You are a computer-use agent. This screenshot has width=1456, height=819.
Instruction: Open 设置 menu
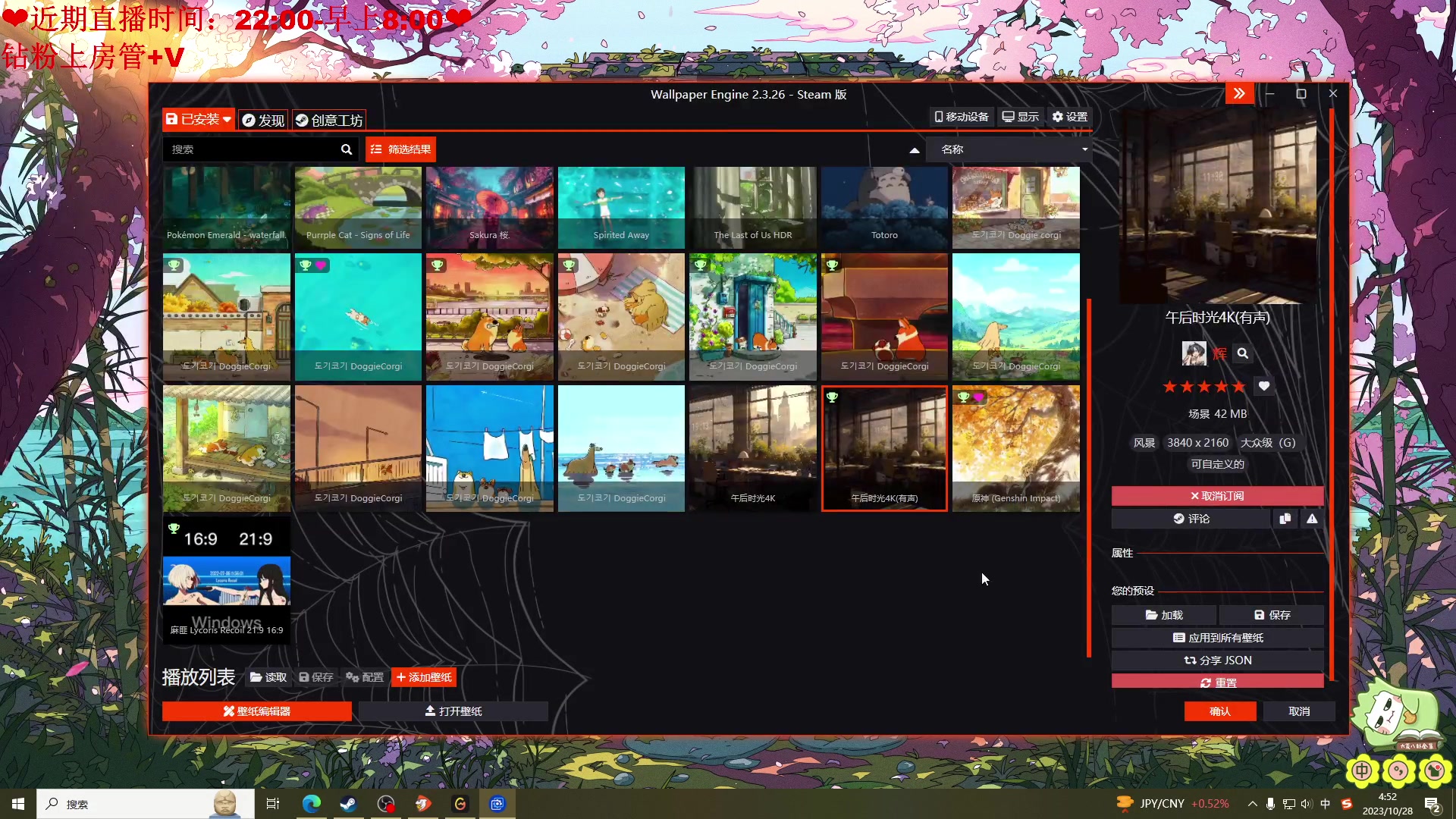1070,117
